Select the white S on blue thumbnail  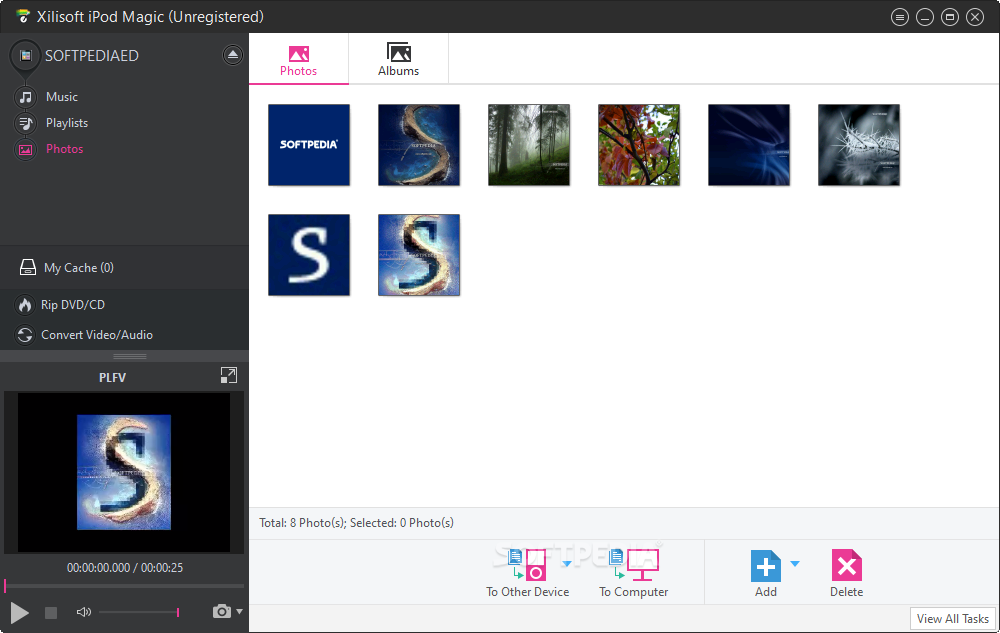click(309, 255)
